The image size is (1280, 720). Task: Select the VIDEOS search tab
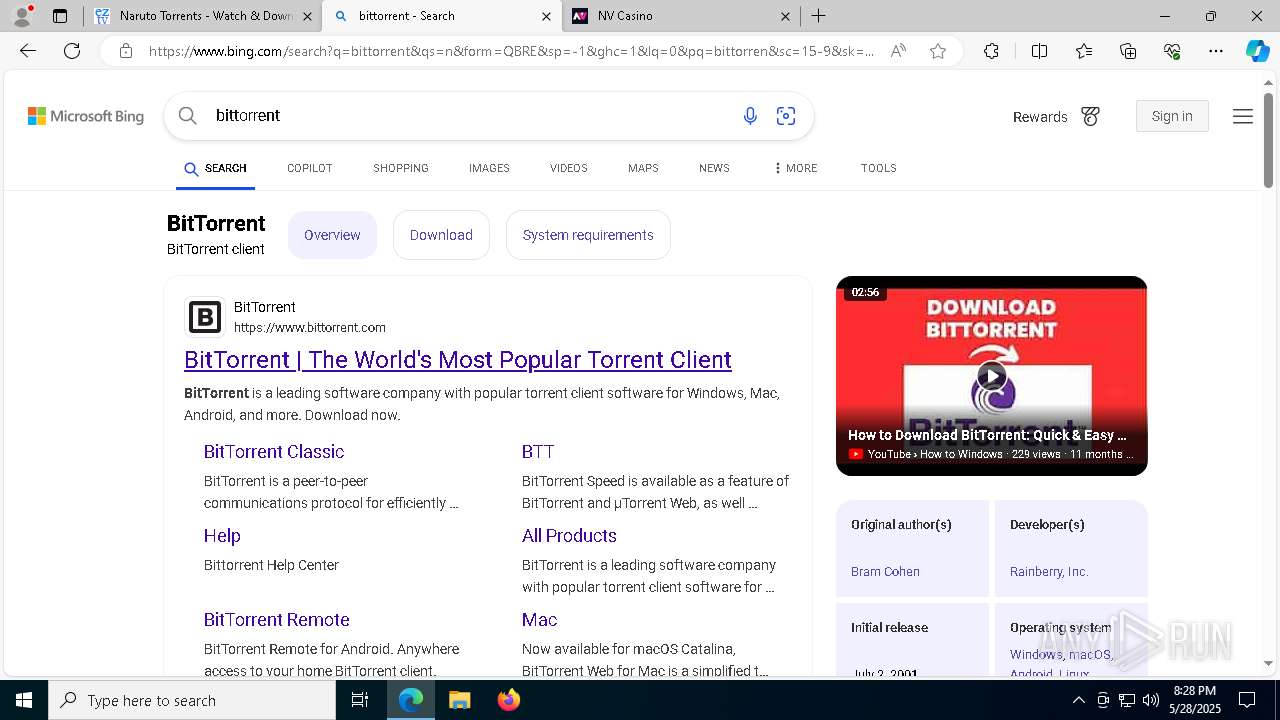point(568,168)
